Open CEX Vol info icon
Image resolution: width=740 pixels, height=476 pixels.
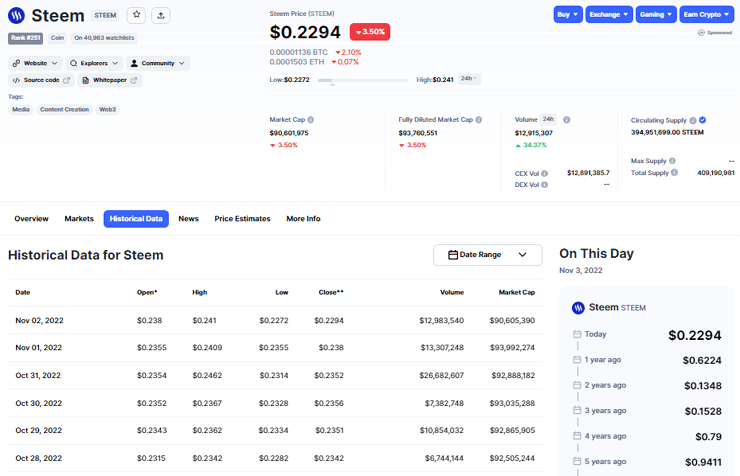(545, 174)
